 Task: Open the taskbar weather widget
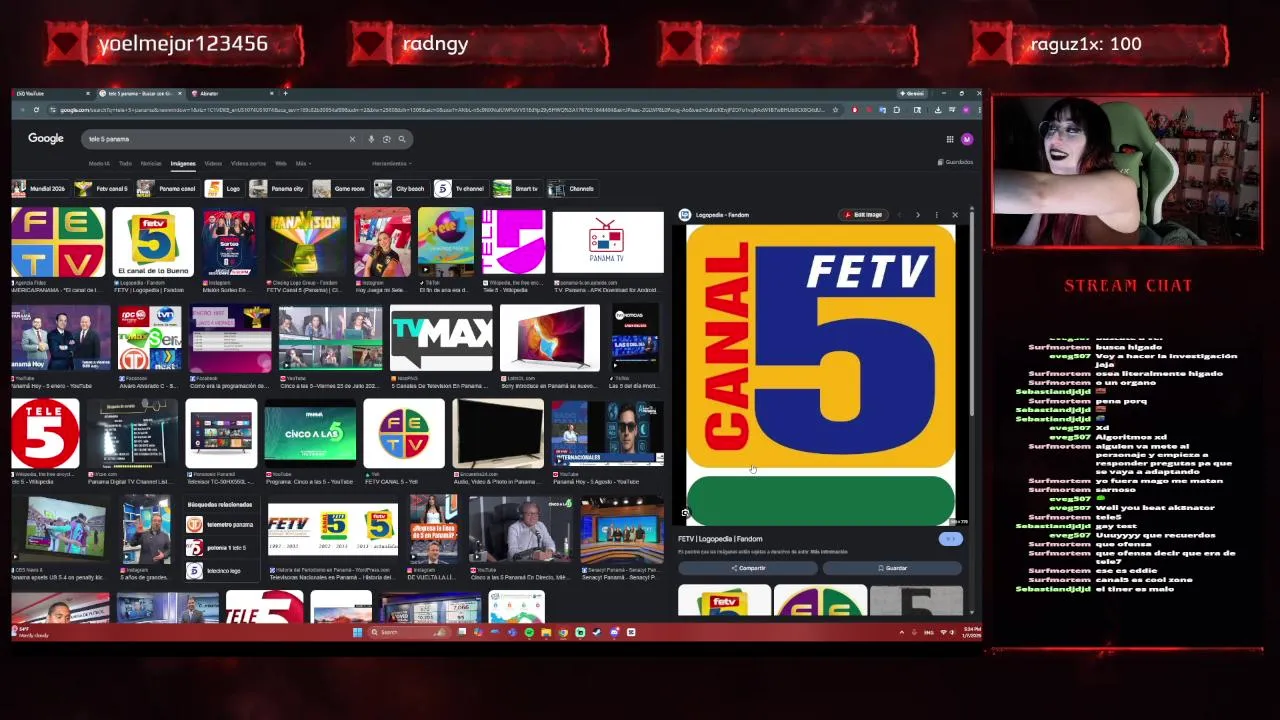pos(30,632)
